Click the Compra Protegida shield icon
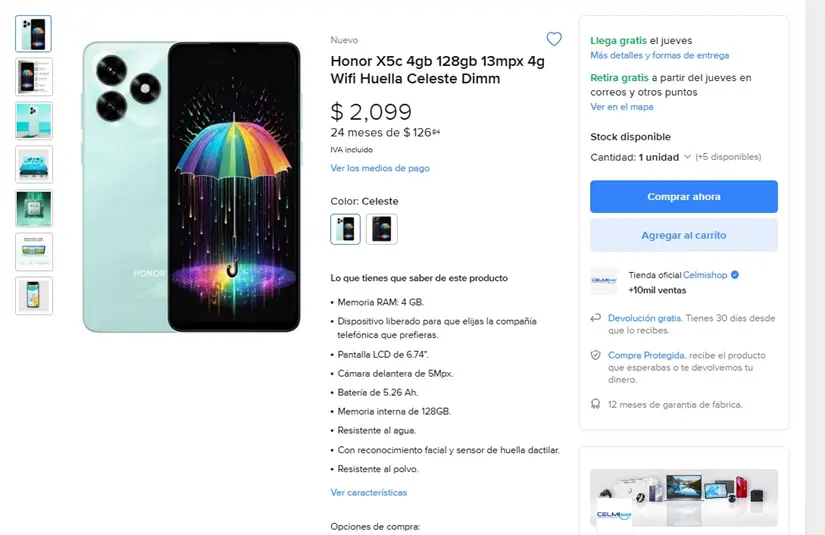 pyautogui.click(x=596, y=355)
